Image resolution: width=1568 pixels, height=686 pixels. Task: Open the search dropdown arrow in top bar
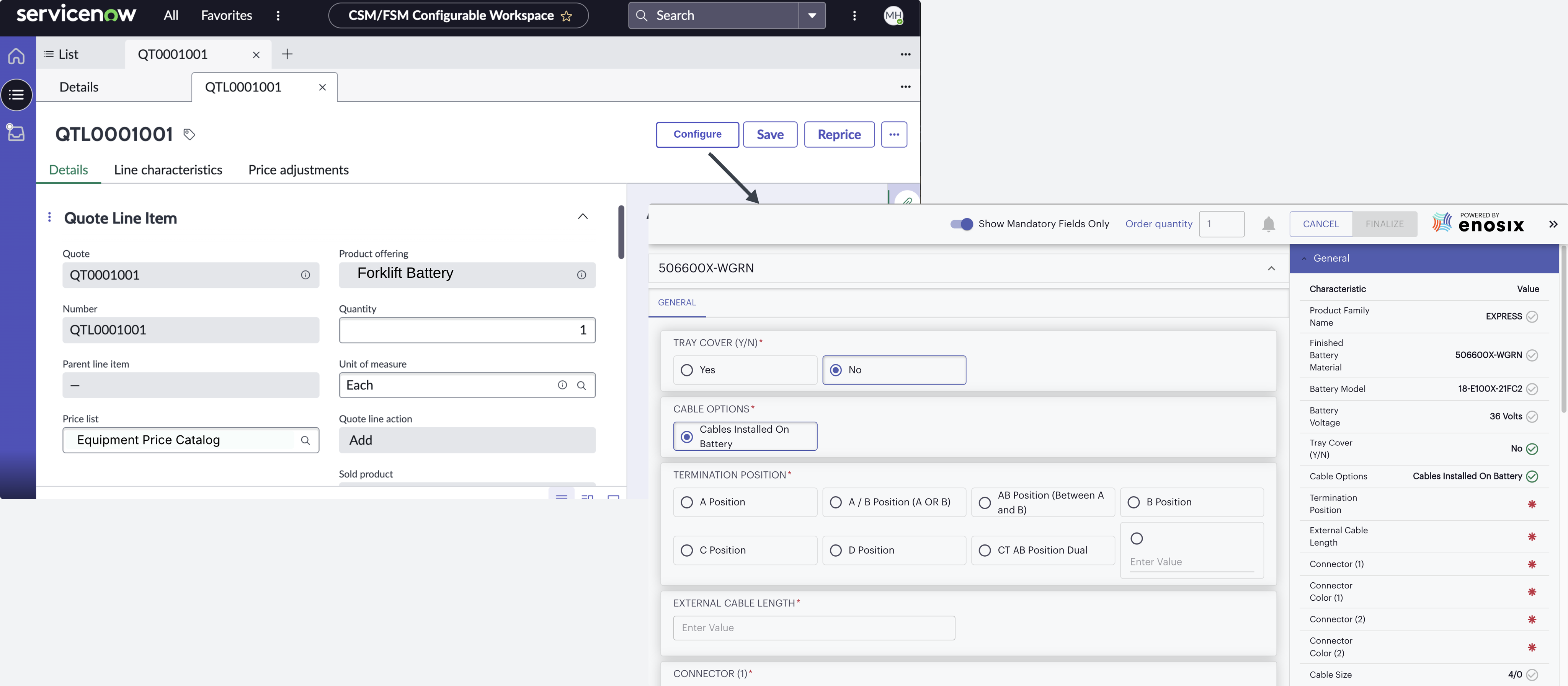click(813, 15)
